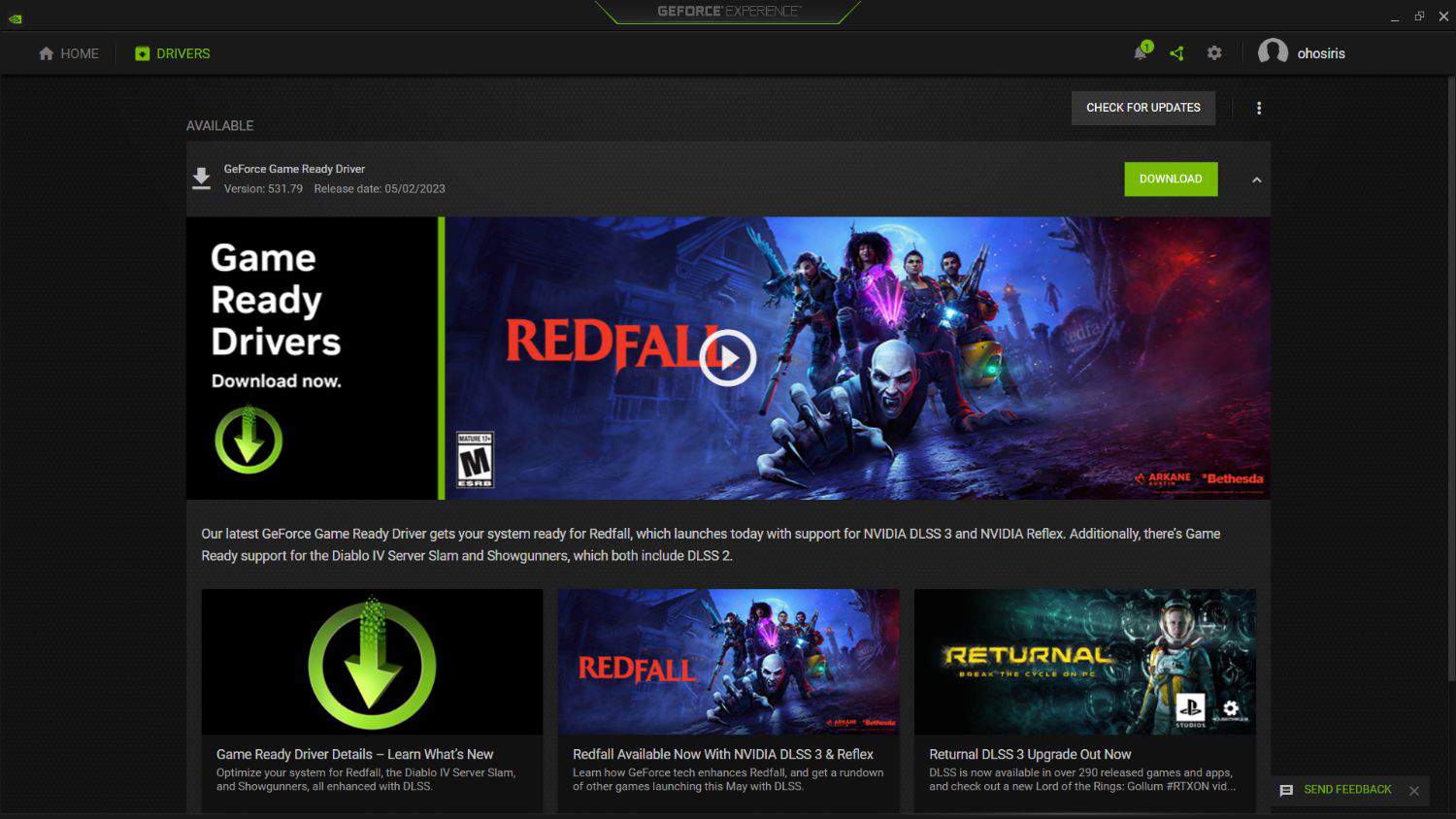Open the Redfall article thumbnail
The width and height of the screenshot is (1456, 819).
point(728,662)
